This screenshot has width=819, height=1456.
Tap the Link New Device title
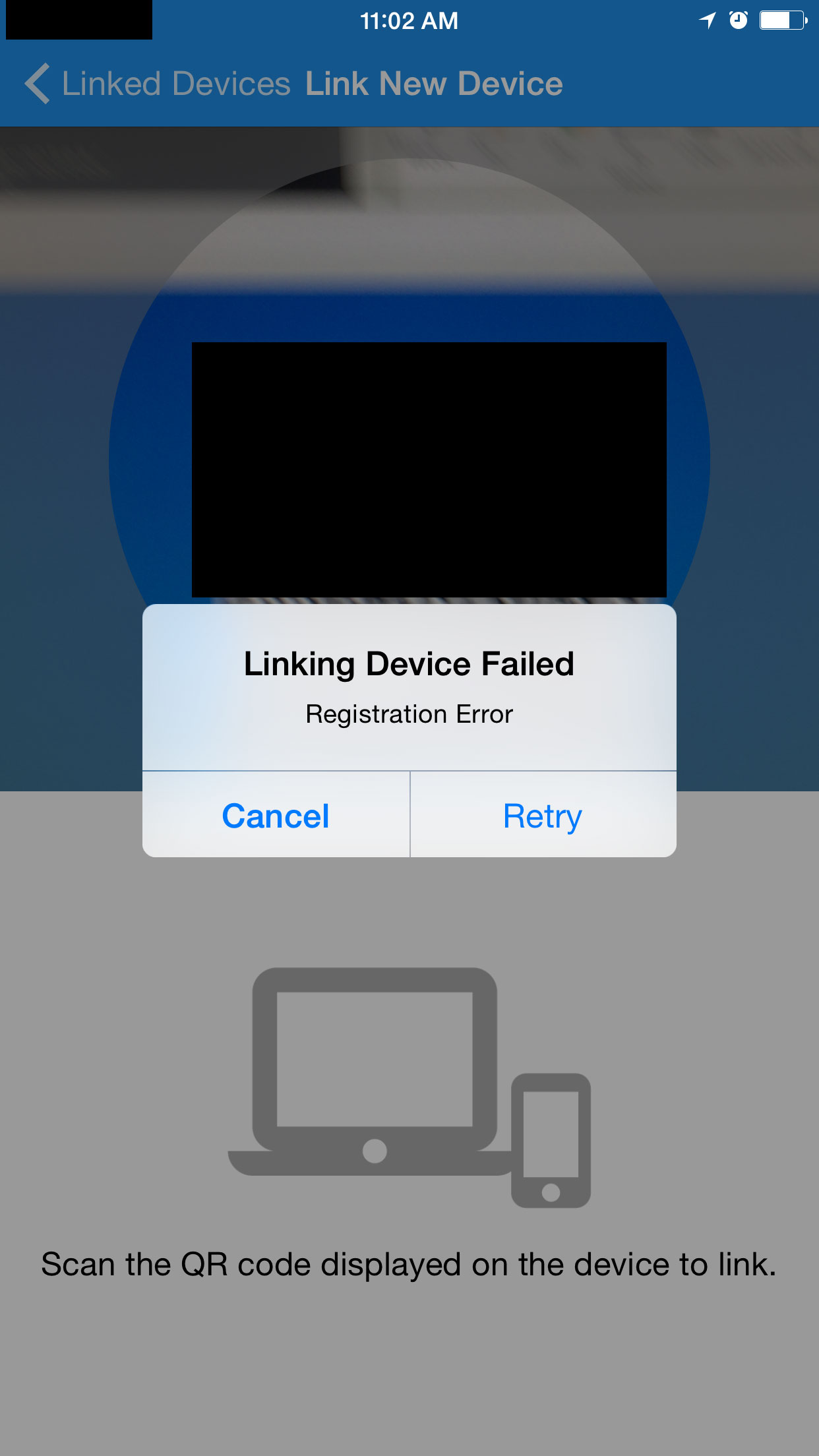(434, 84)
